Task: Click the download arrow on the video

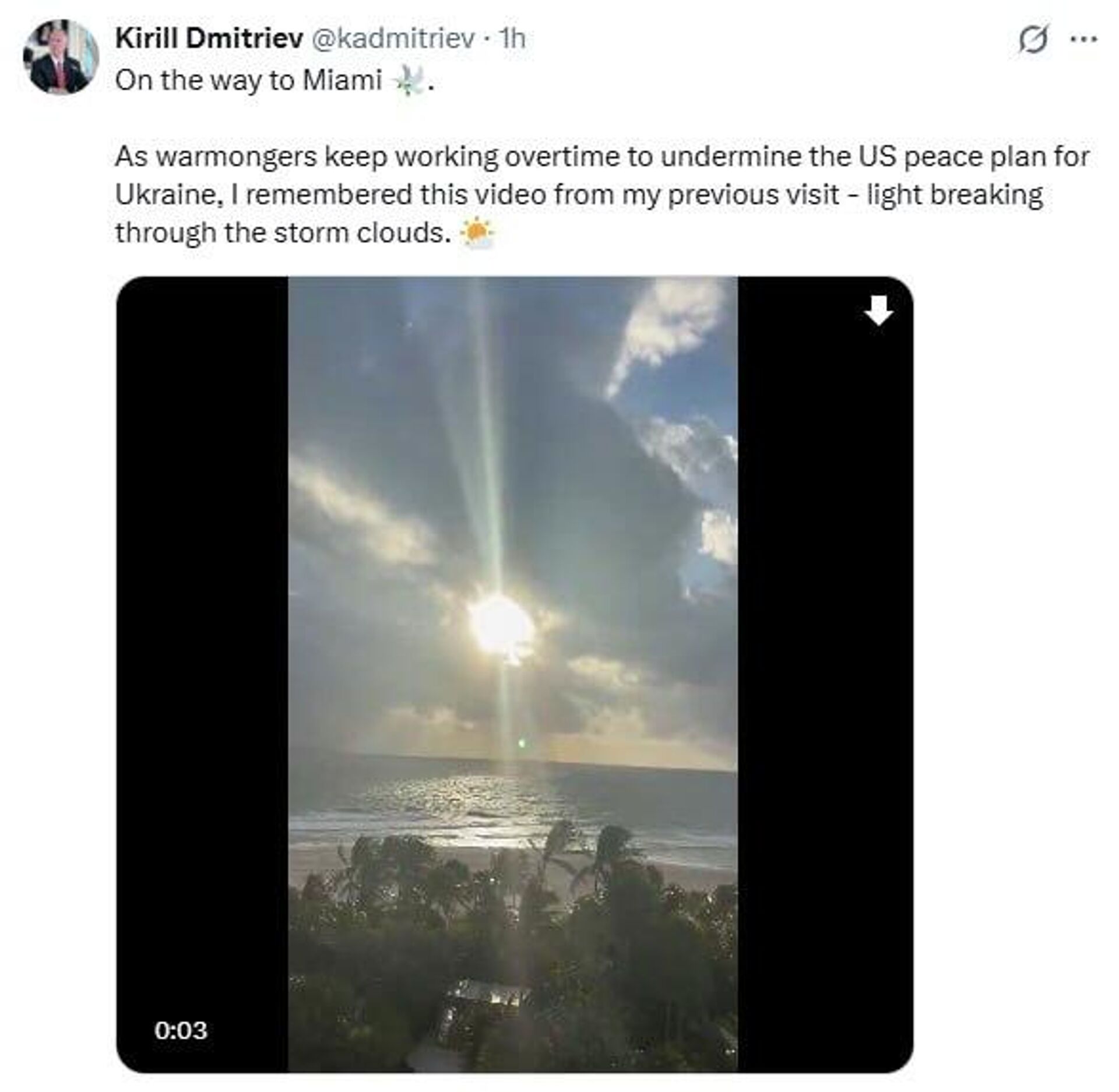Action: pyautogui.click(x=878, y=310)
